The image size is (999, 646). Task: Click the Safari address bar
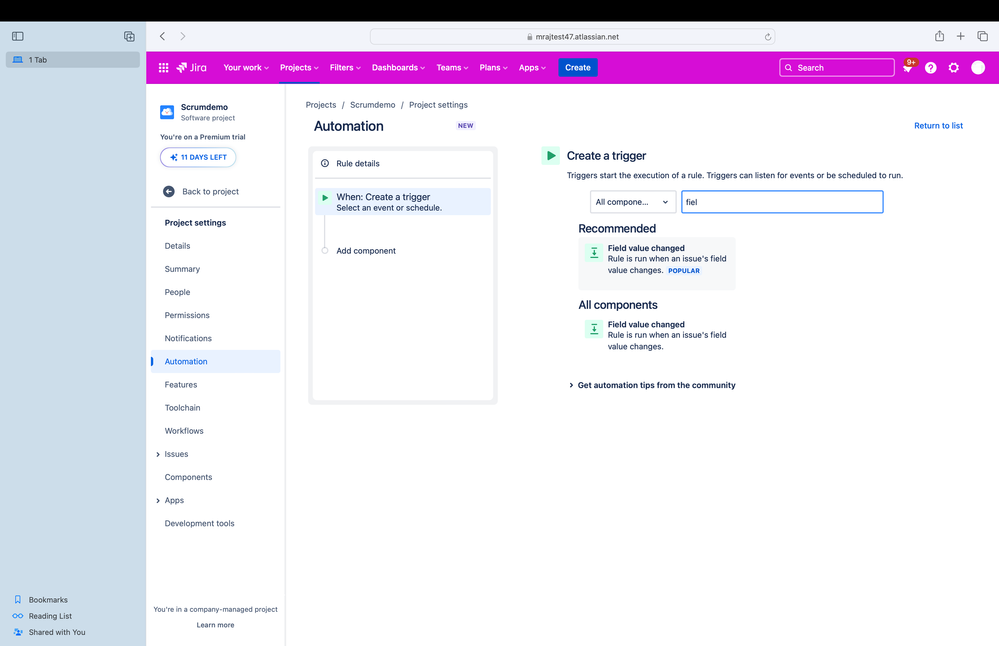572,36
